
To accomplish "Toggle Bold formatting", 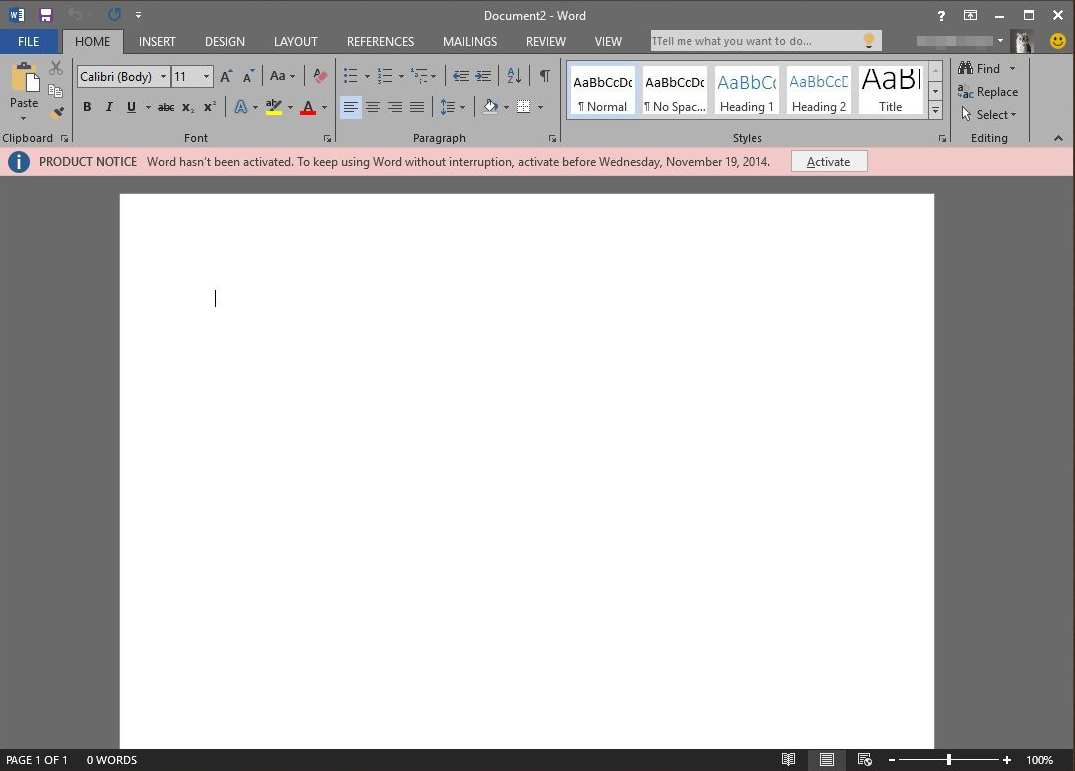I will pyautogui.click(x=87, y=107).
